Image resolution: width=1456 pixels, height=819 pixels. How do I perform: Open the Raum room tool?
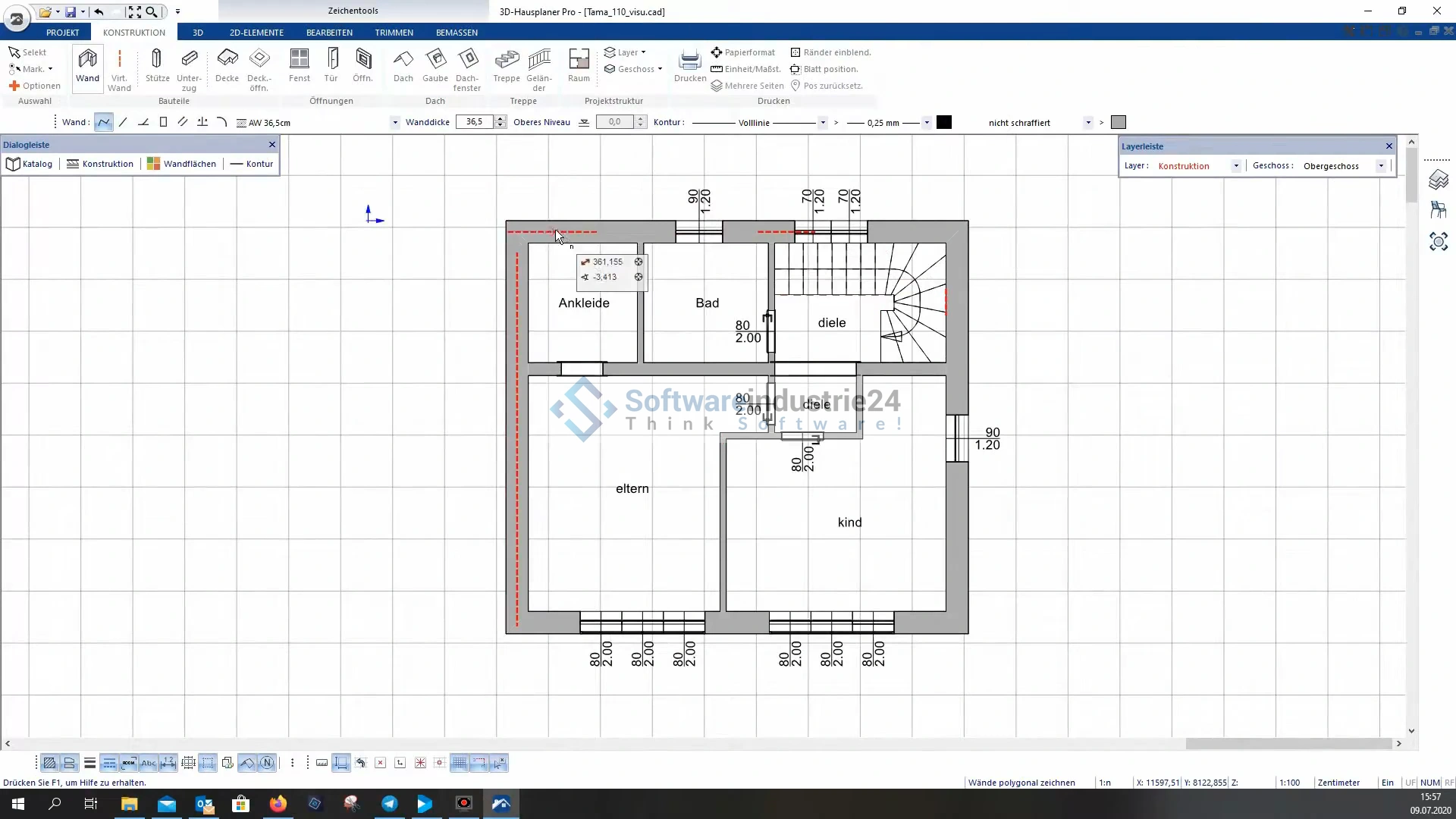click(x=579, y=66)
